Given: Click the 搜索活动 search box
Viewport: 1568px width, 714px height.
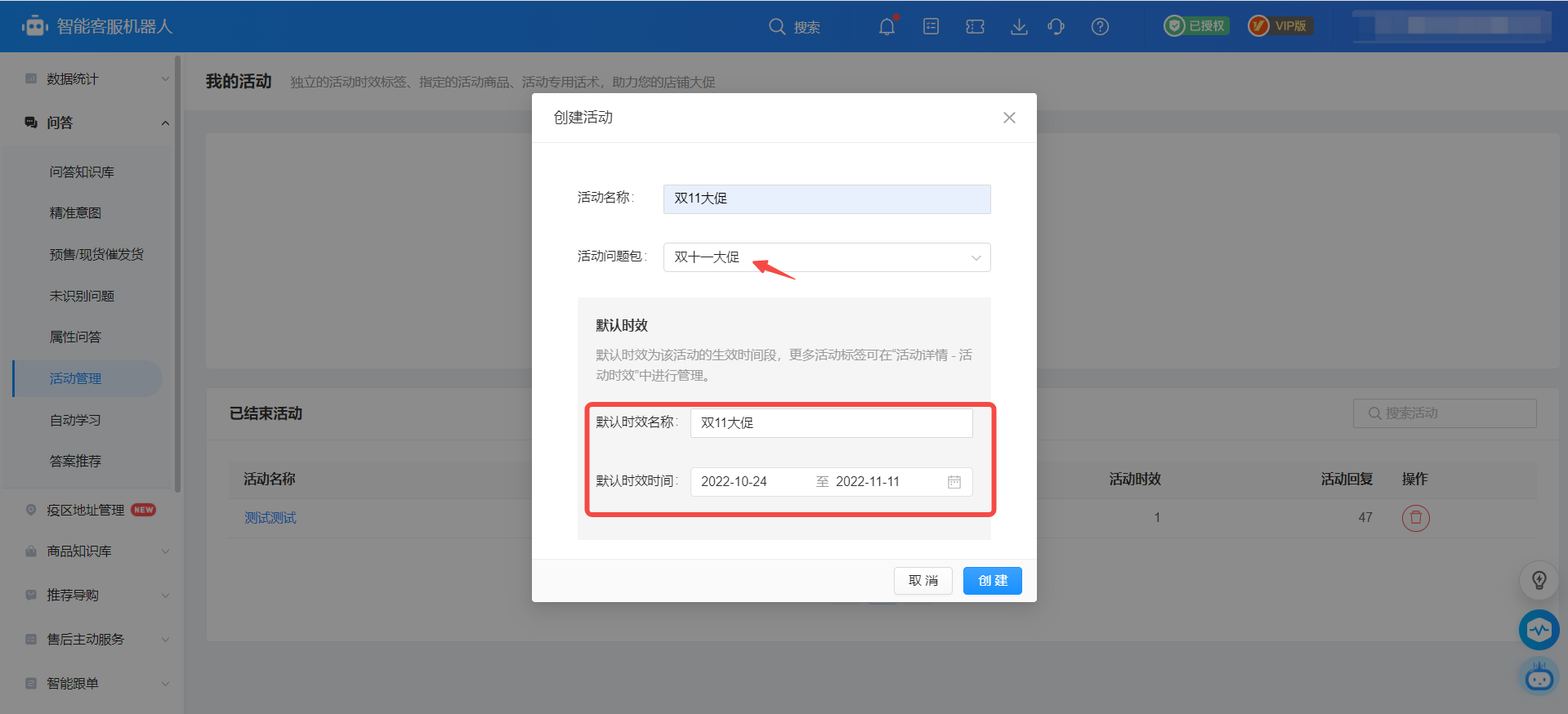Looking at the screenshot, I should (x=1445, y=413).
